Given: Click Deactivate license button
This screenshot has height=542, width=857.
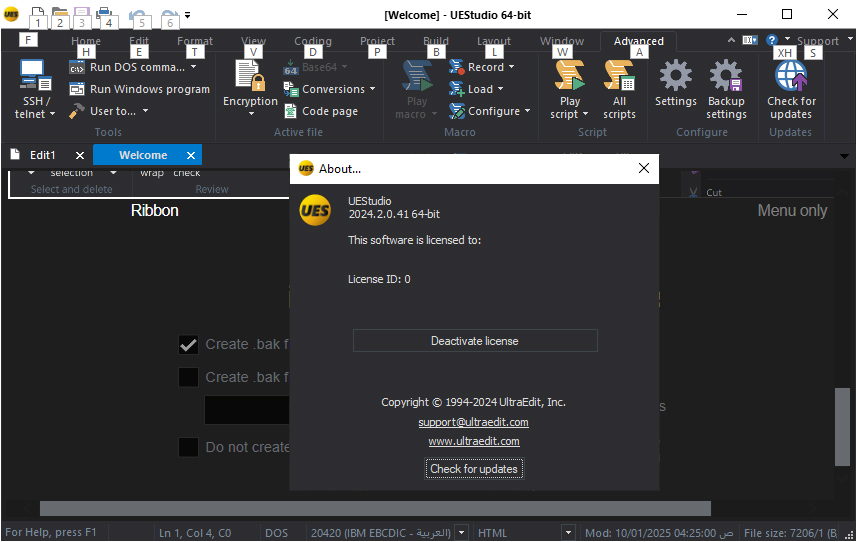Looking at the screenshot, I should coord(475,341).
